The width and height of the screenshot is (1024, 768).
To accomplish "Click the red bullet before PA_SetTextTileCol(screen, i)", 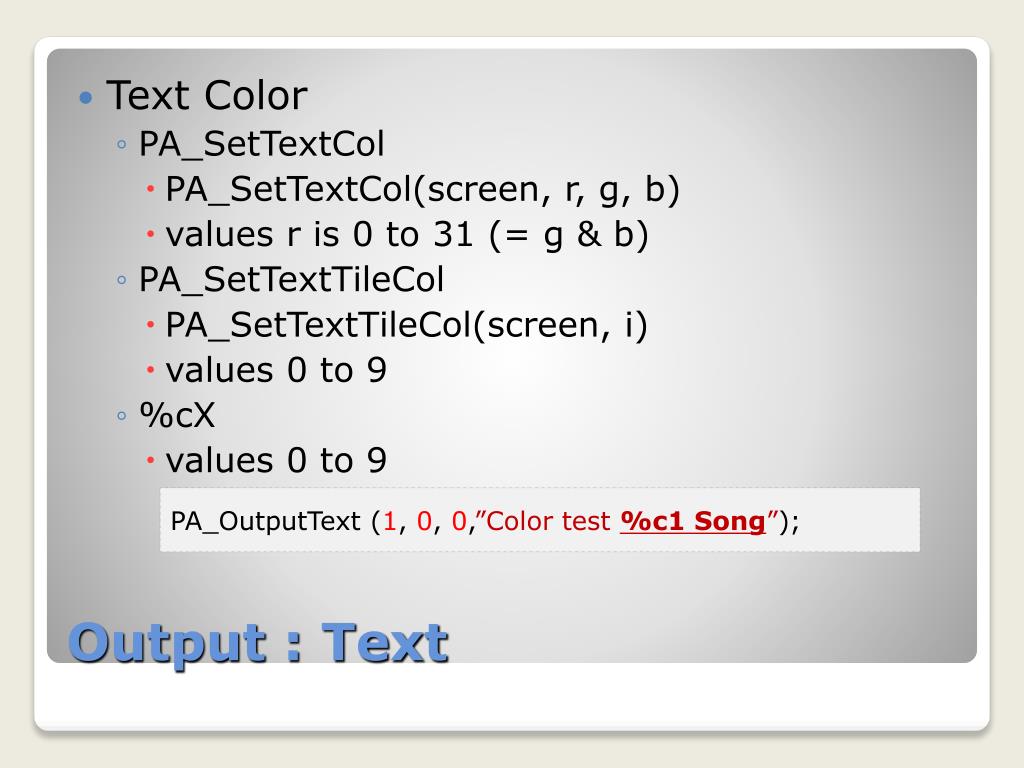I will 150,325.
